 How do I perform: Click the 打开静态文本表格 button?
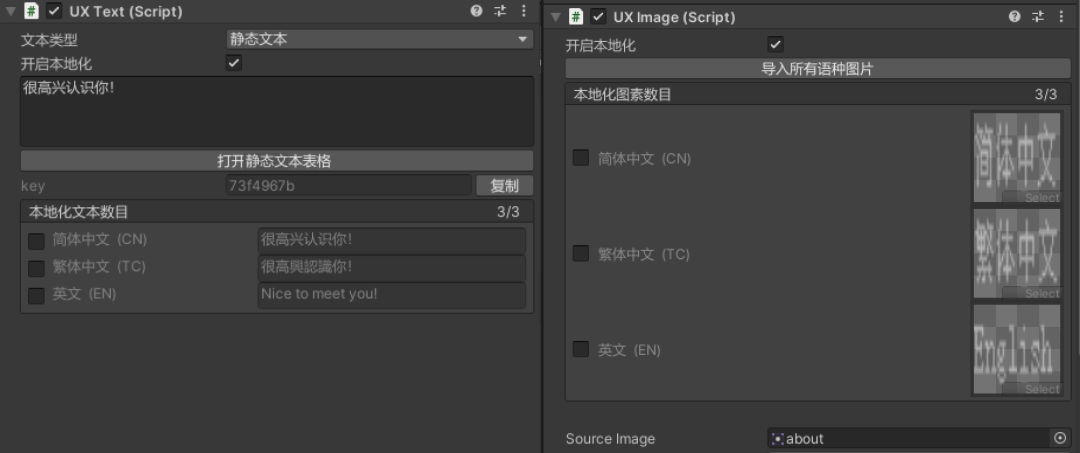(x=277, y=161)
